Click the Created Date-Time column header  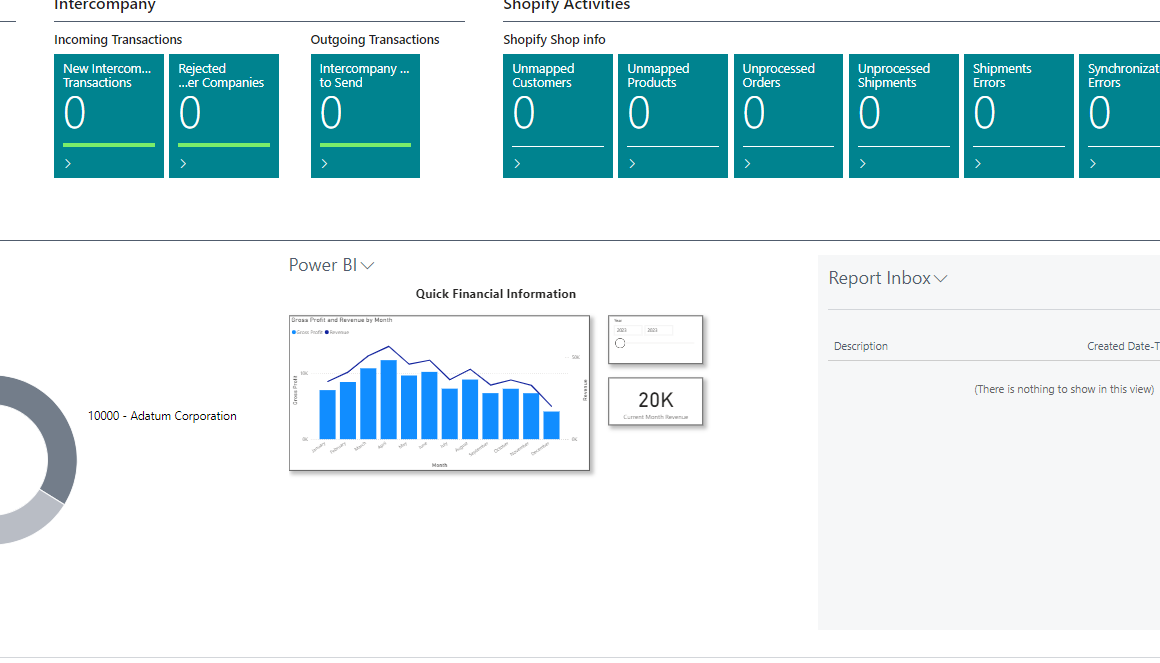coord(1122,346)
